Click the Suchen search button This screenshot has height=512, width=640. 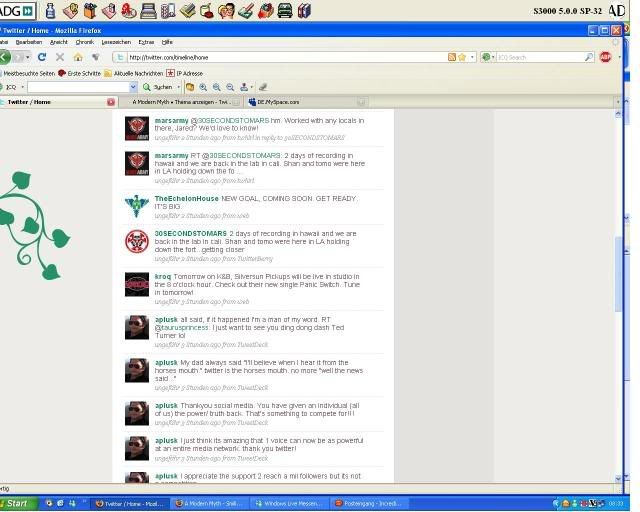158,87
